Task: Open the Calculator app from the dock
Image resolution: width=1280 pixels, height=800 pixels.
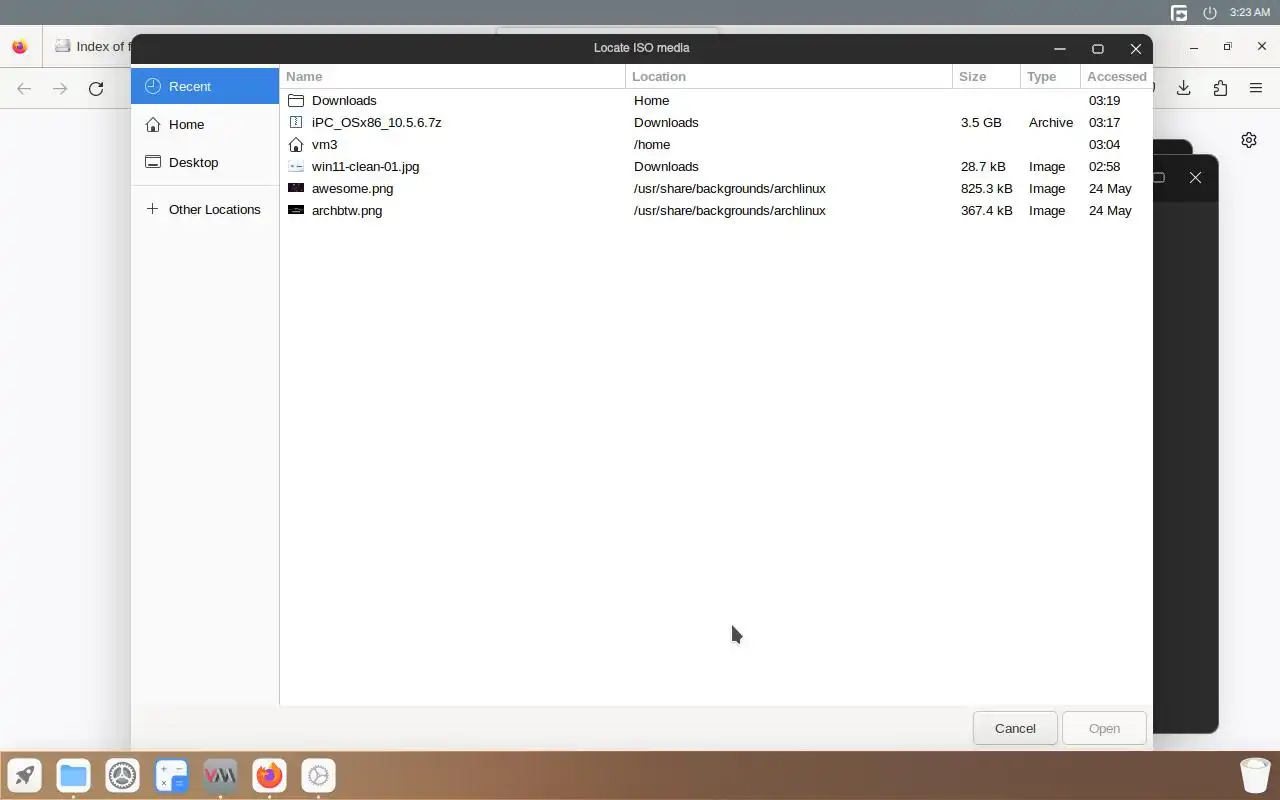Action: tap(171, 775)
